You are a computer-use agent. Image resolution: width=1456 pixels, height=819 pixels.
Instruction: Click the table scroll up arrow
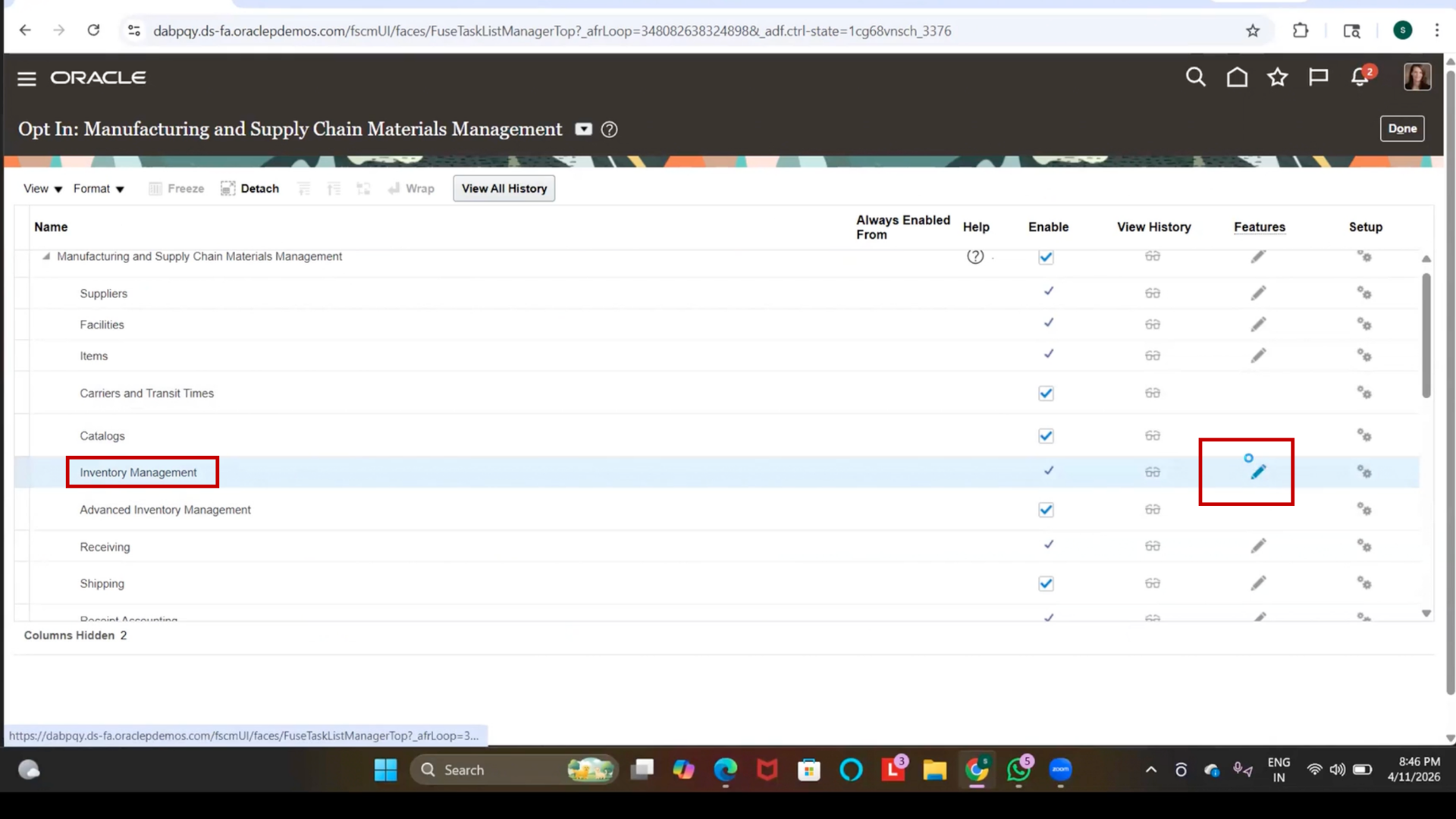point(1426,259)
